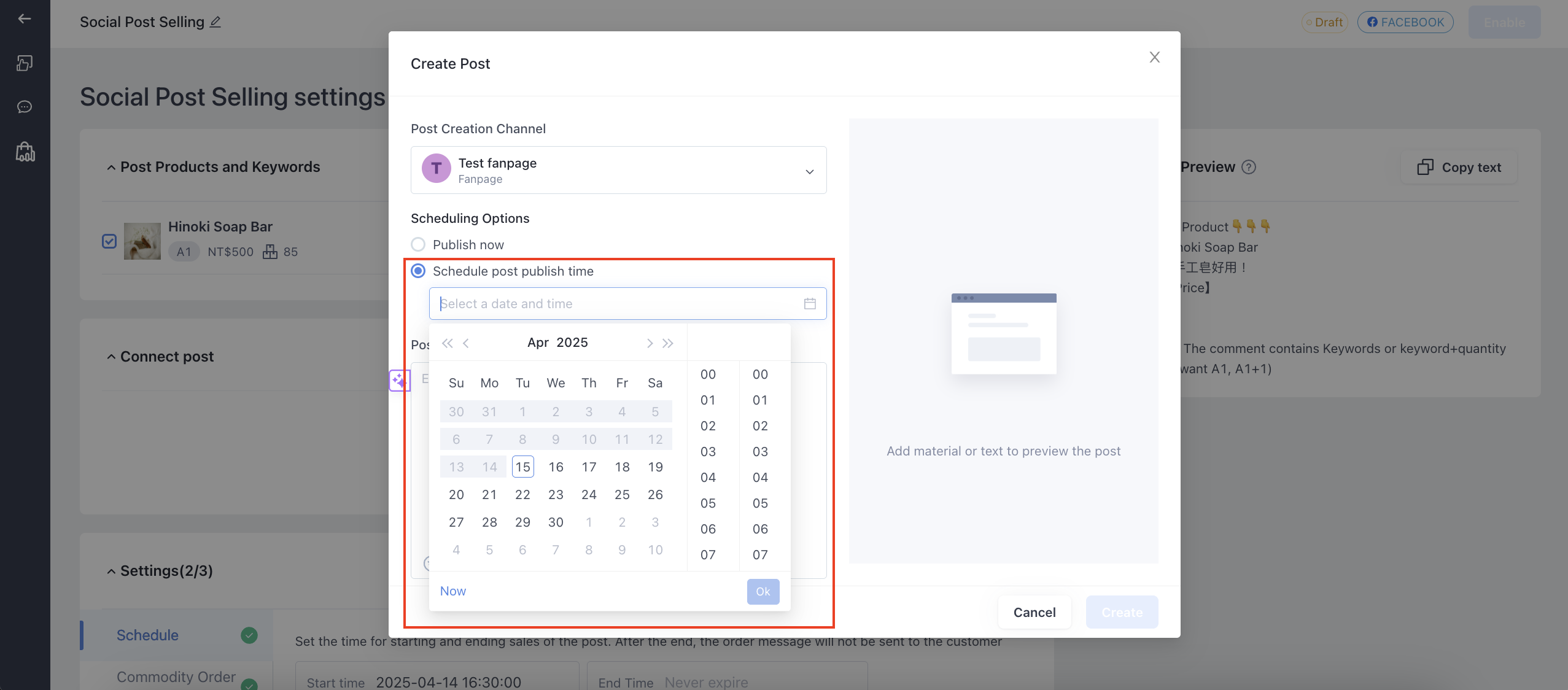Select April 16 in the calendar
1568x690 pixels.
(x=556, y=467)
